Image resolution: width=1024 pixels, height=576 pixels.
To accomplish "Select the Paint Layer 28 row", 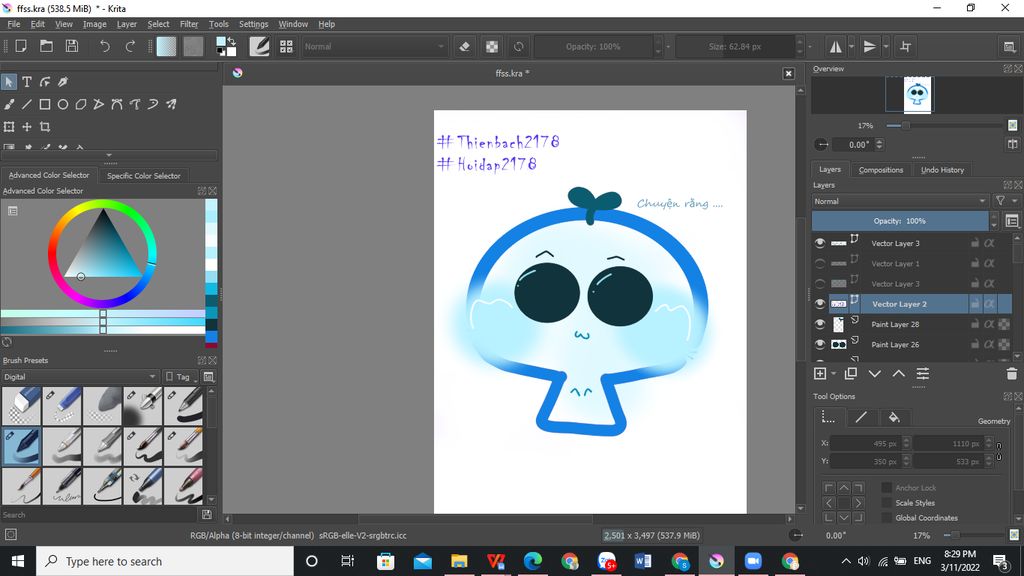I will coord(912,324).
